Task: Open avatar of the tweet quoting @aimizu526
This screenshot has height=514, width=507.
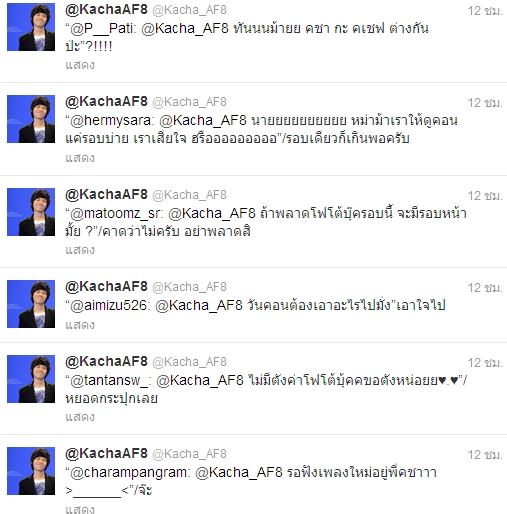Action: 31,304
